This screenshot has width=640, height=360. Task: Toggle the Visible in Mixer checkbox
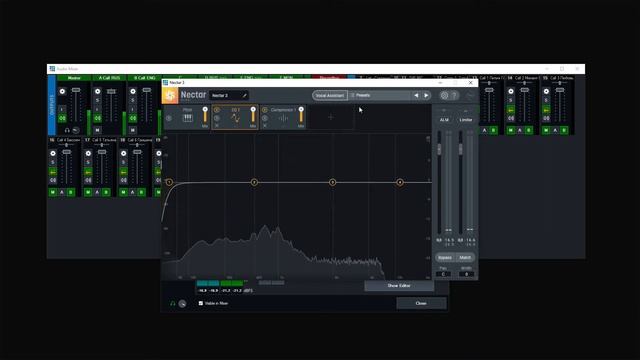pyautogui.click(x=200, y=303)
